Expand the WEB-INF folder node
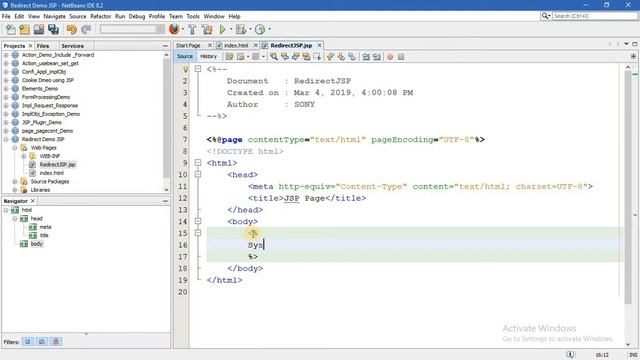Image resolution: width=640 pixels, height=360 pixels. (x=24, y=156)
